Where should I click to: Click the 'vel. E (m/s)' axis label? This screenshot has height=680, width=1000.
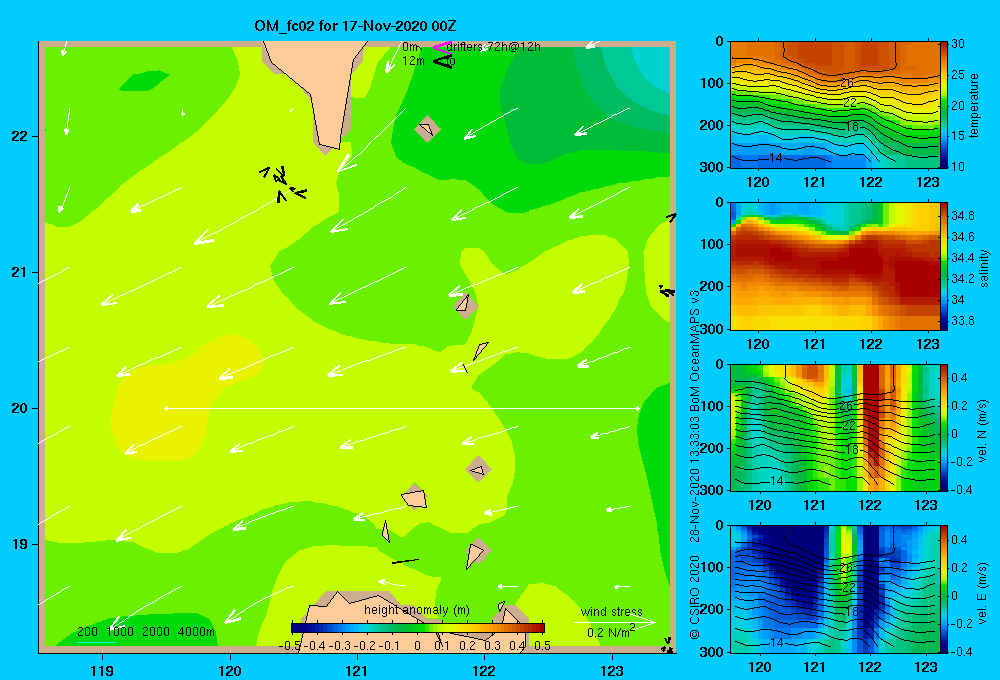tap(983, 593)
